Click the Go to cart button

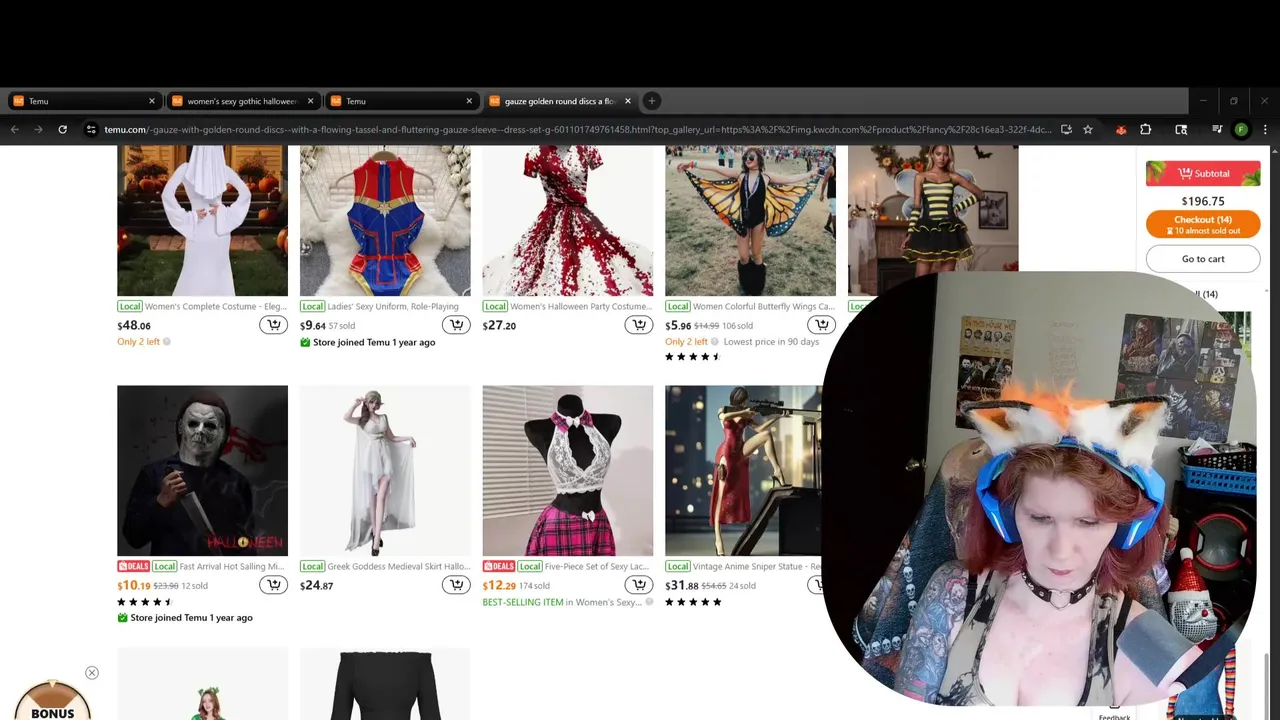tap(1203, 259)
